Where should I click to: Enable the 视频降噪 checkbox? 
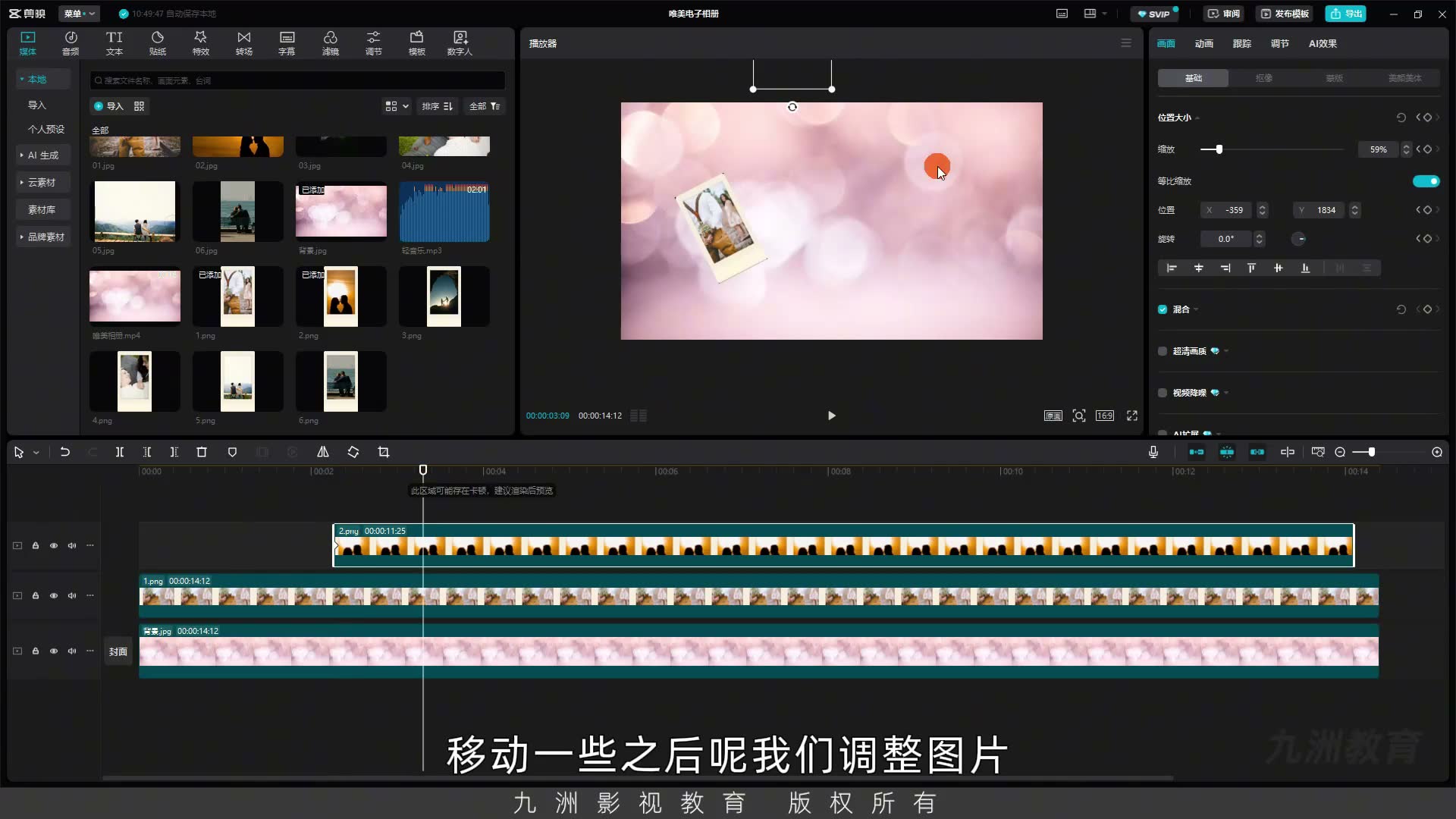click(1163, 393)
